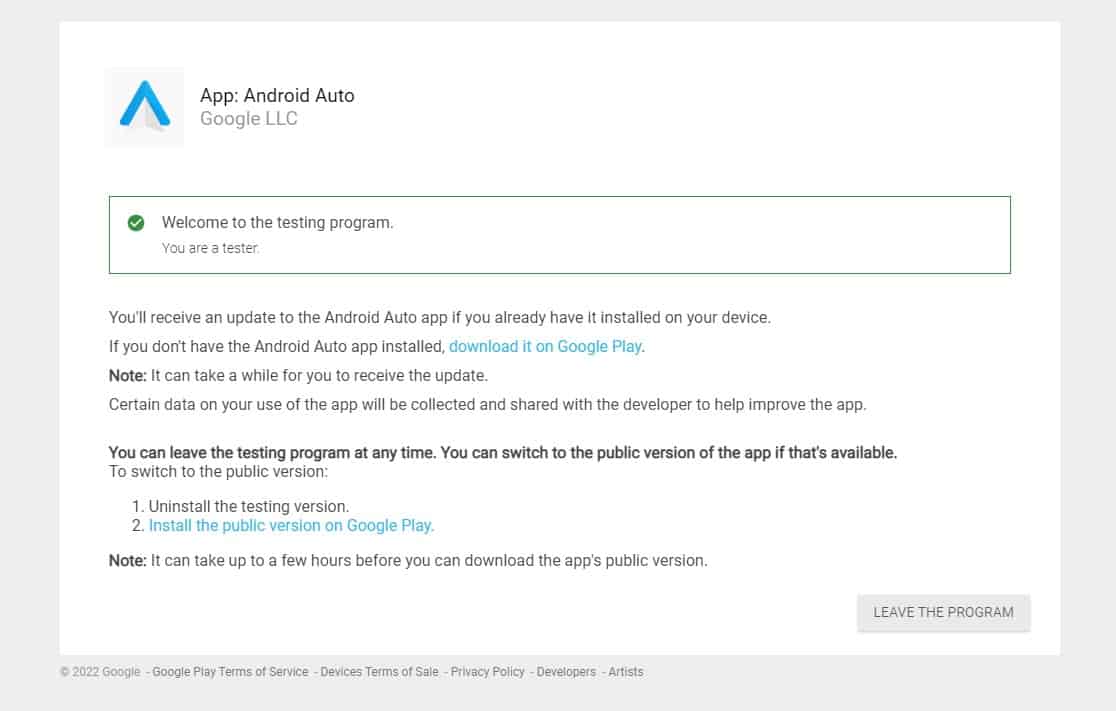
Task: Open Devices Terms of Sale footer link
Action: 379,672
